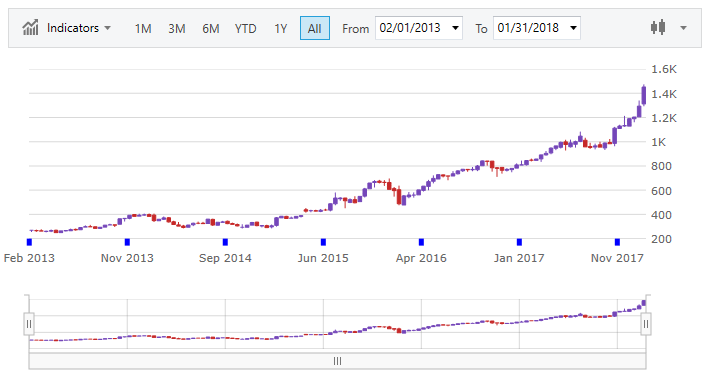This screenshot has height=379, width=707.
Task: Click the Apr 2016 date label
Action: coord(421,258)
